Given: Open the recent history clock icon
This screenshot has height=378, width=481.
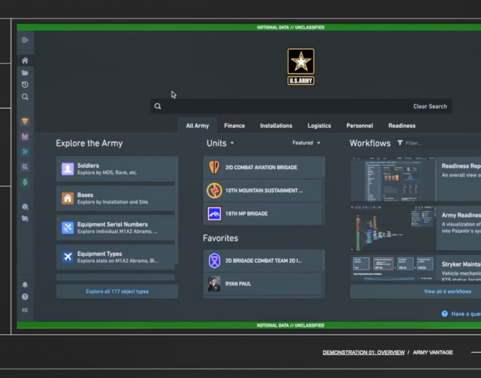Looking at the screenshot, I should click(25, 85).
